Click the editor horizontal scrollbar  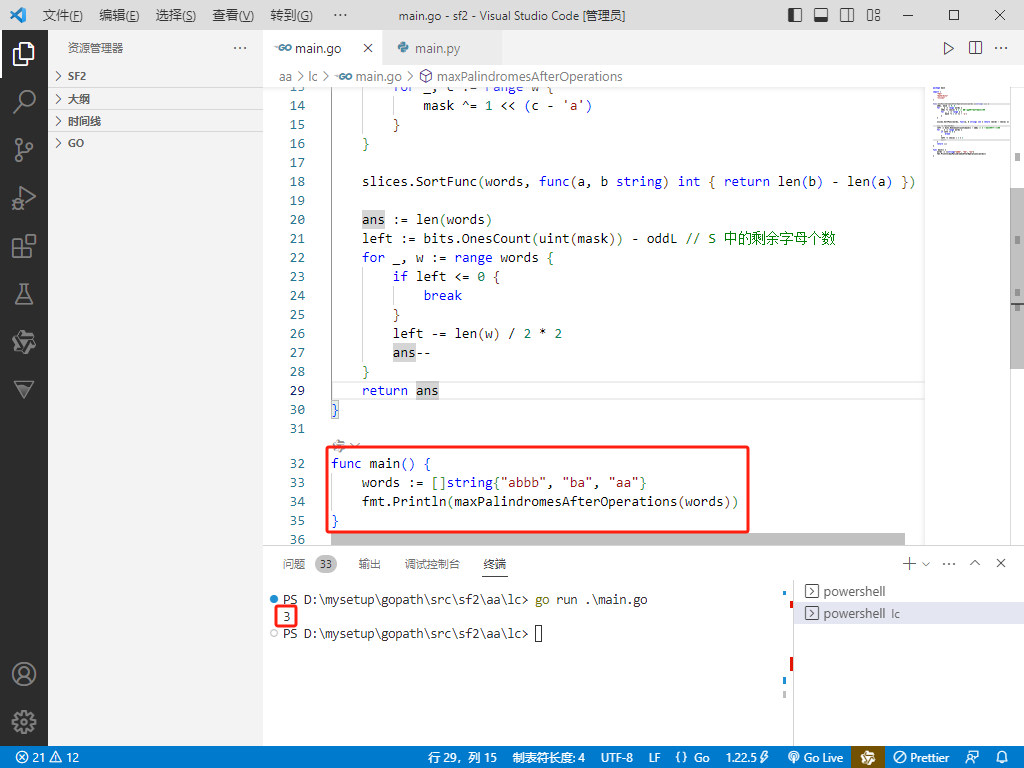618,539
